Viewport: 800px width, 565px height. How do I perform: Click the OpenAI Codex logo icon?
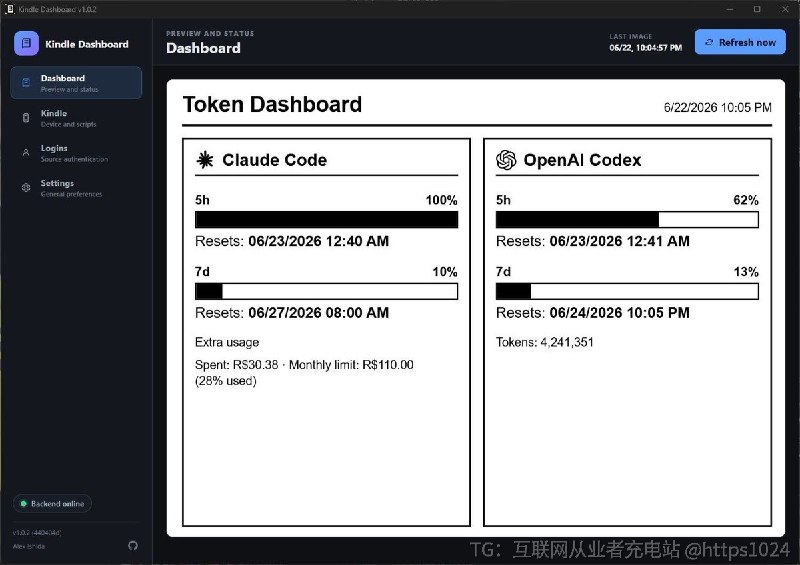(506, 160)
